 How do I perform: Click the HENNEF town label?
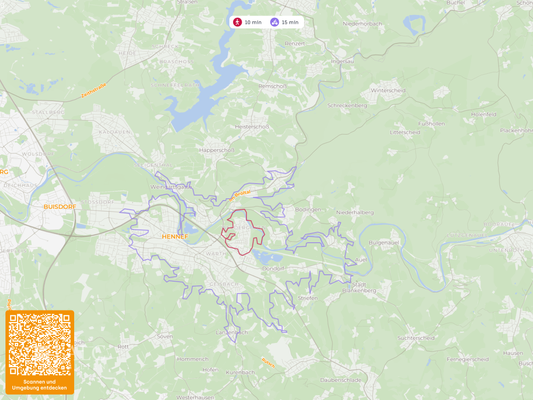tap(175, 237)
